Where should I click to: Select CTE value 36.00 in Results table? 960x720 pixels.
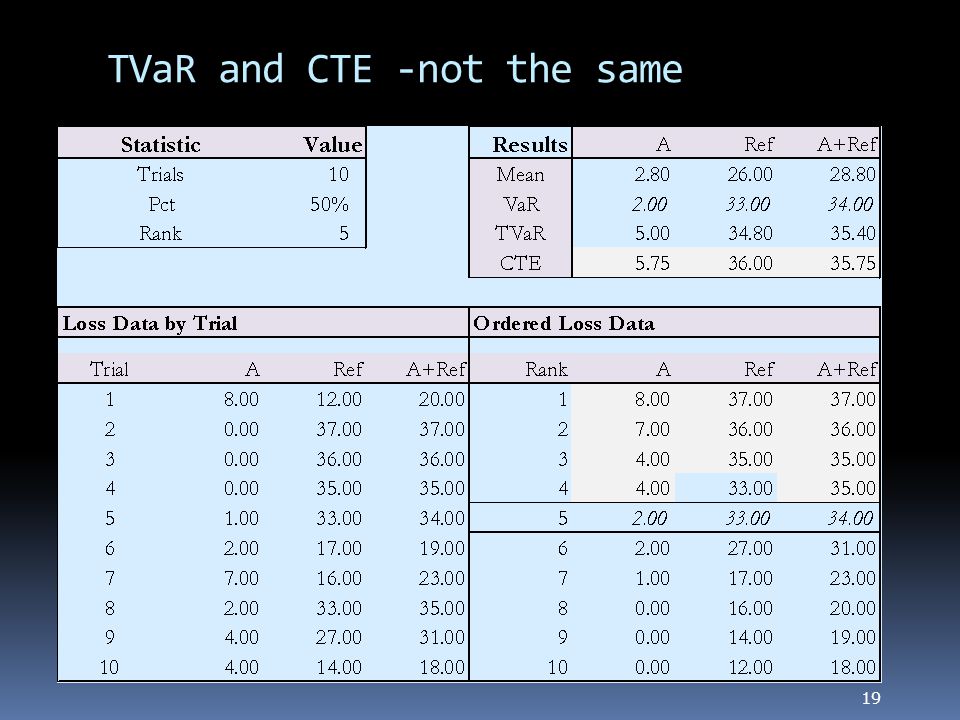750,263
